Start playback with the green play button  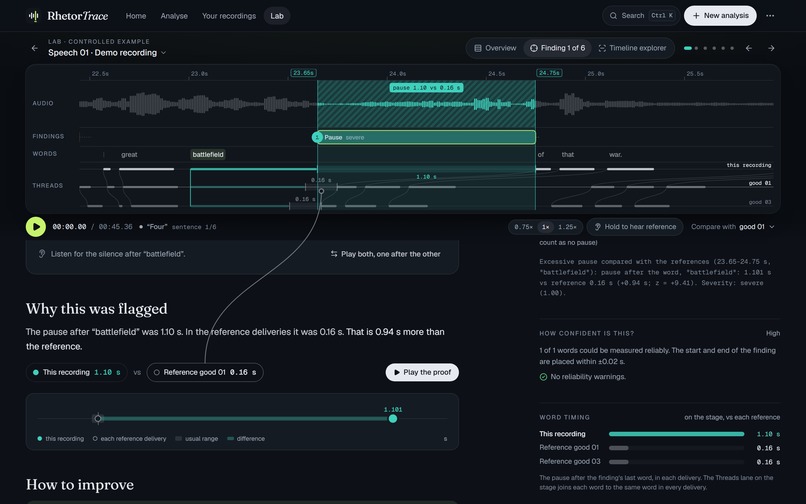pos(36,227)
